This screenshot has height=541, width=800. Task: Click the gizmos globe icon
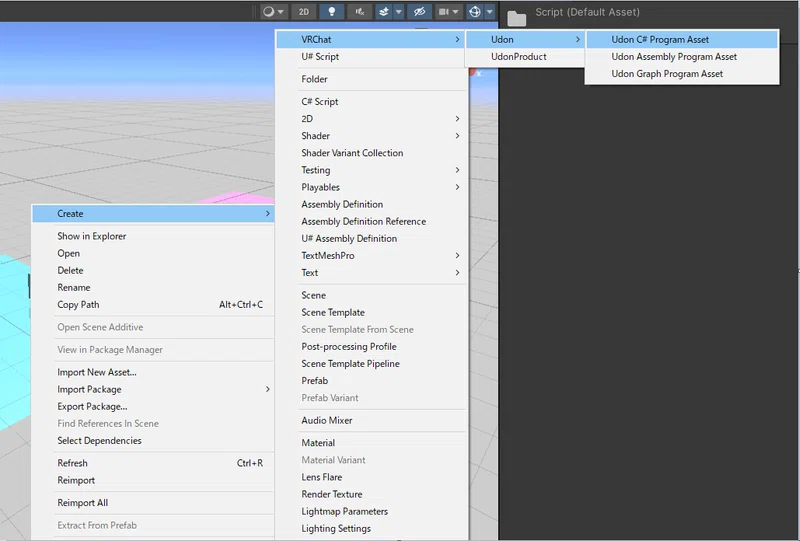pos(474,11)
